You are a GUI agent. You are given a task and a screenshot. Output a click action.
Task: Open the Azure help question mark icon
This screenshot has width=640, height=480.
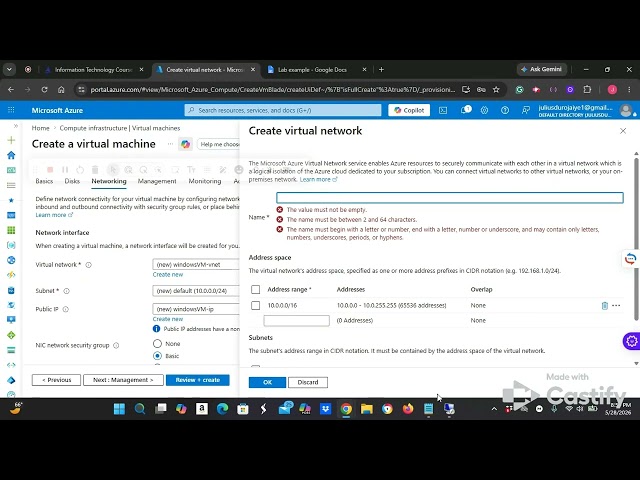(x=505, y=110)
